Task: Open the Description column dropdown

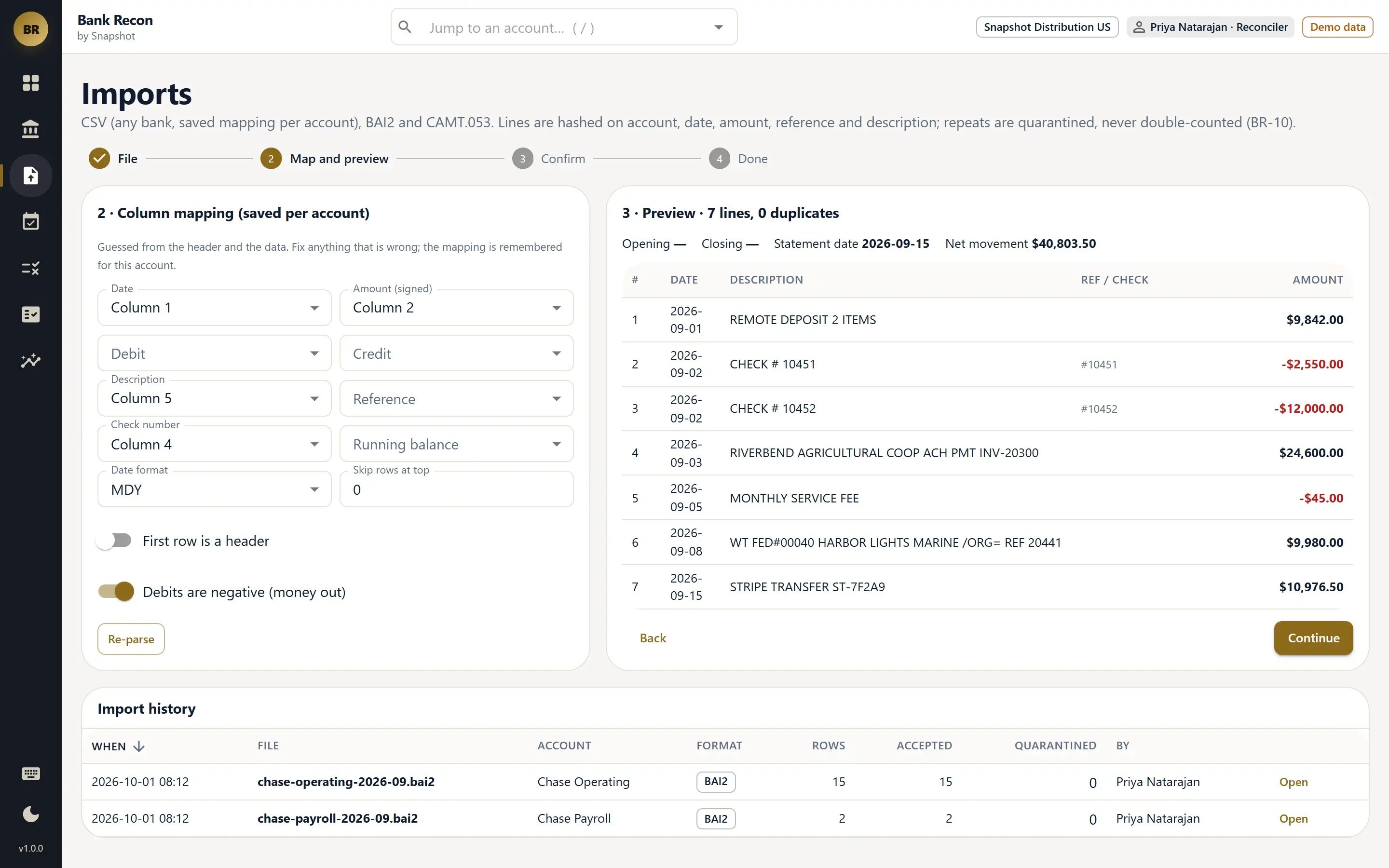Action: [x=214, y=398]
